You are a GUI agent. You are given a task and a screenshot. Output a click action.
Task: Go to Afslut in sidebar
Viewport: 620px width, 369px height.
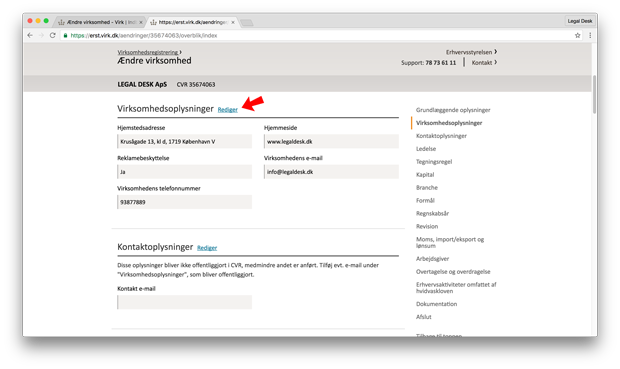(423, 317)
